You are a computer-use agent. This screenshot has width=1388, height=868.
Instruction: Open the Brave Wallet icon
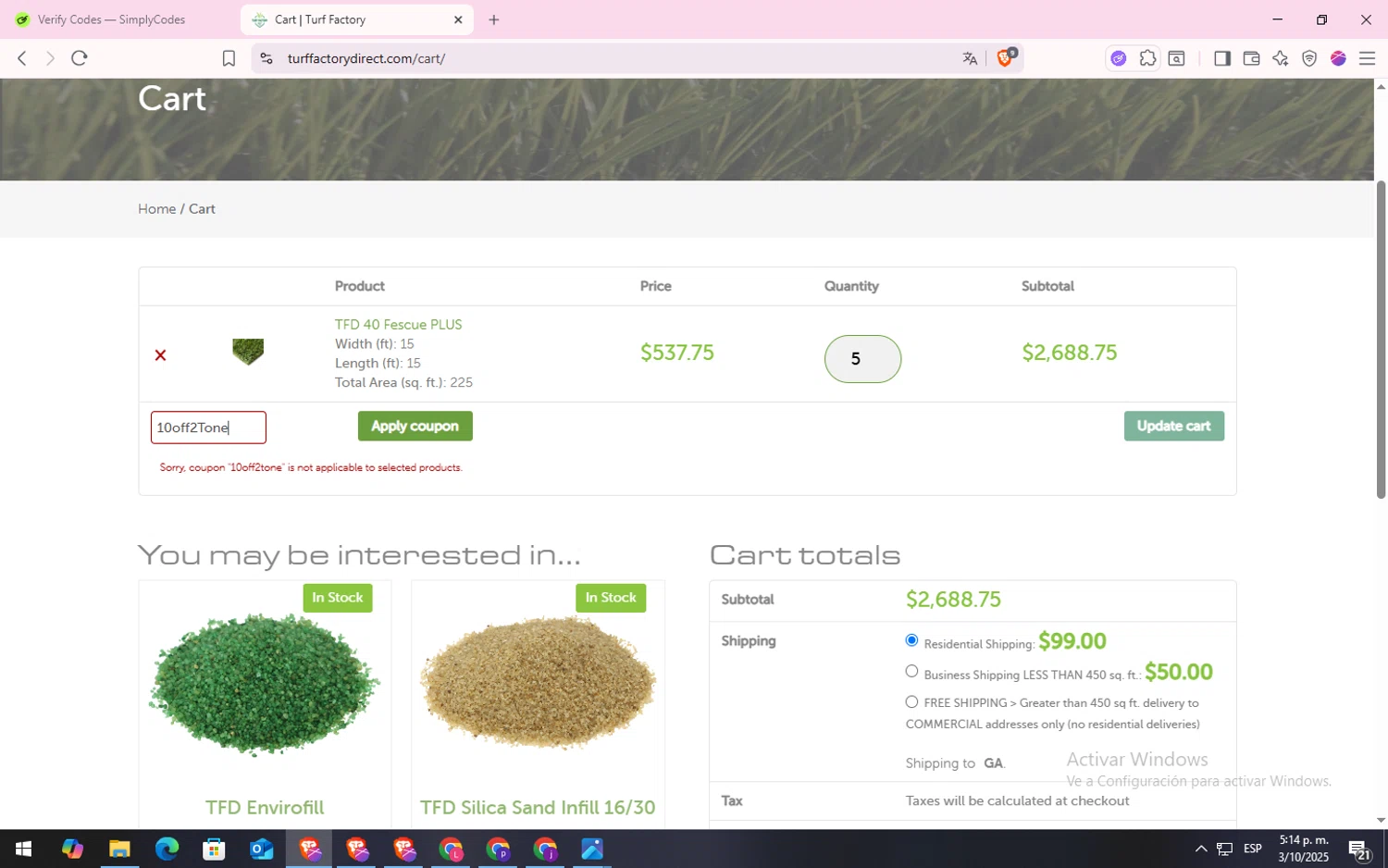click(x=1251, y=58)
